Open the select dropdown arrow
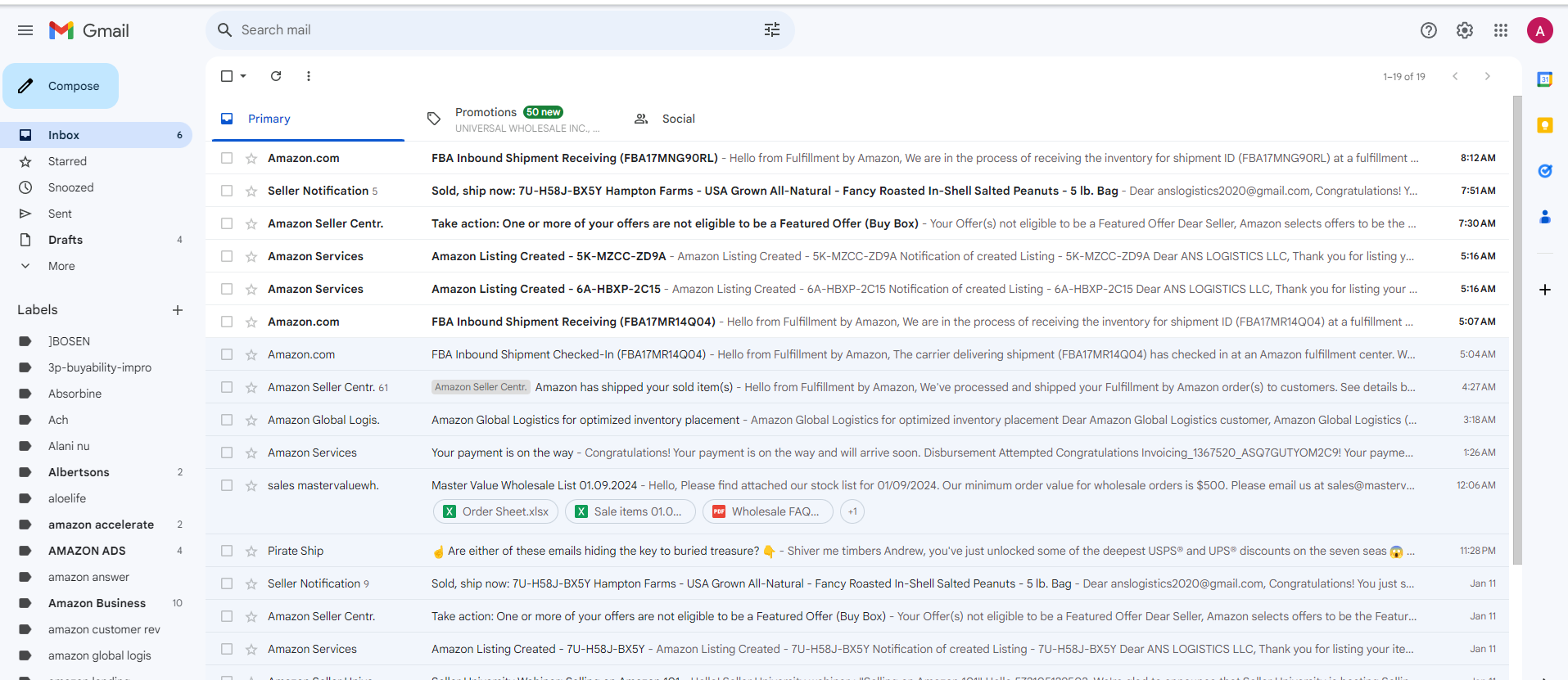 (243, 76)
